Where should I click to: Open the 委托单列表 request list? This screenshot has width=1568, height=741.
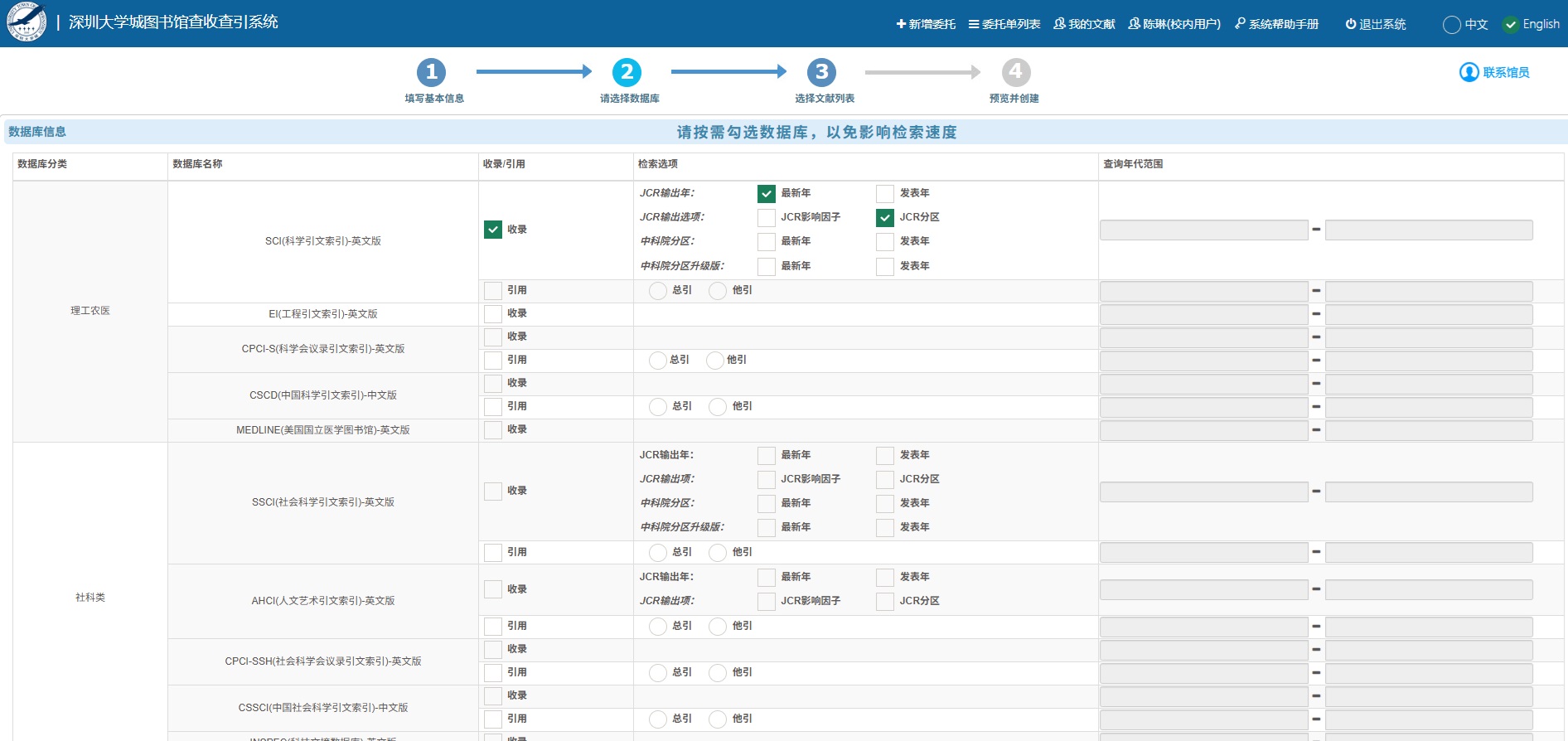tap(1004, 24)
